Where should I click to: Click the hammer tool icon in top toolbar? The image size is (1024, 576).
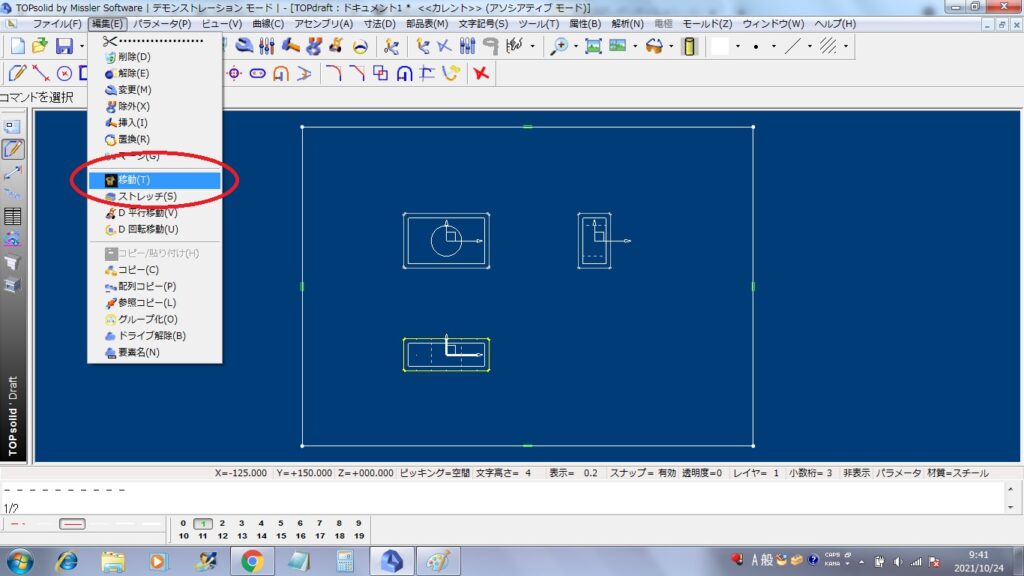click(x=291, y=46)
